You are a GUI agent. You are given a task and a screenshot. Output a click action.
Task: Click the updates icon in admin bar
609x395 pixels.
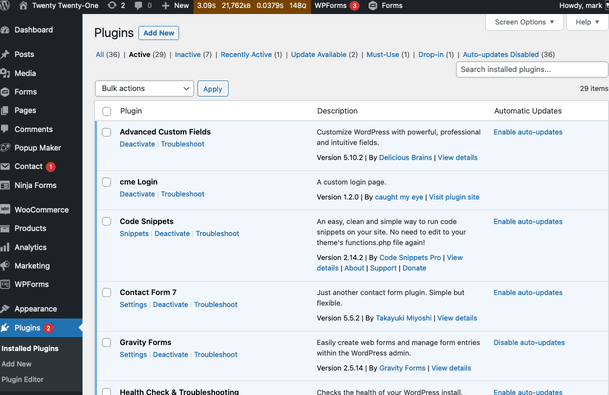112,6
